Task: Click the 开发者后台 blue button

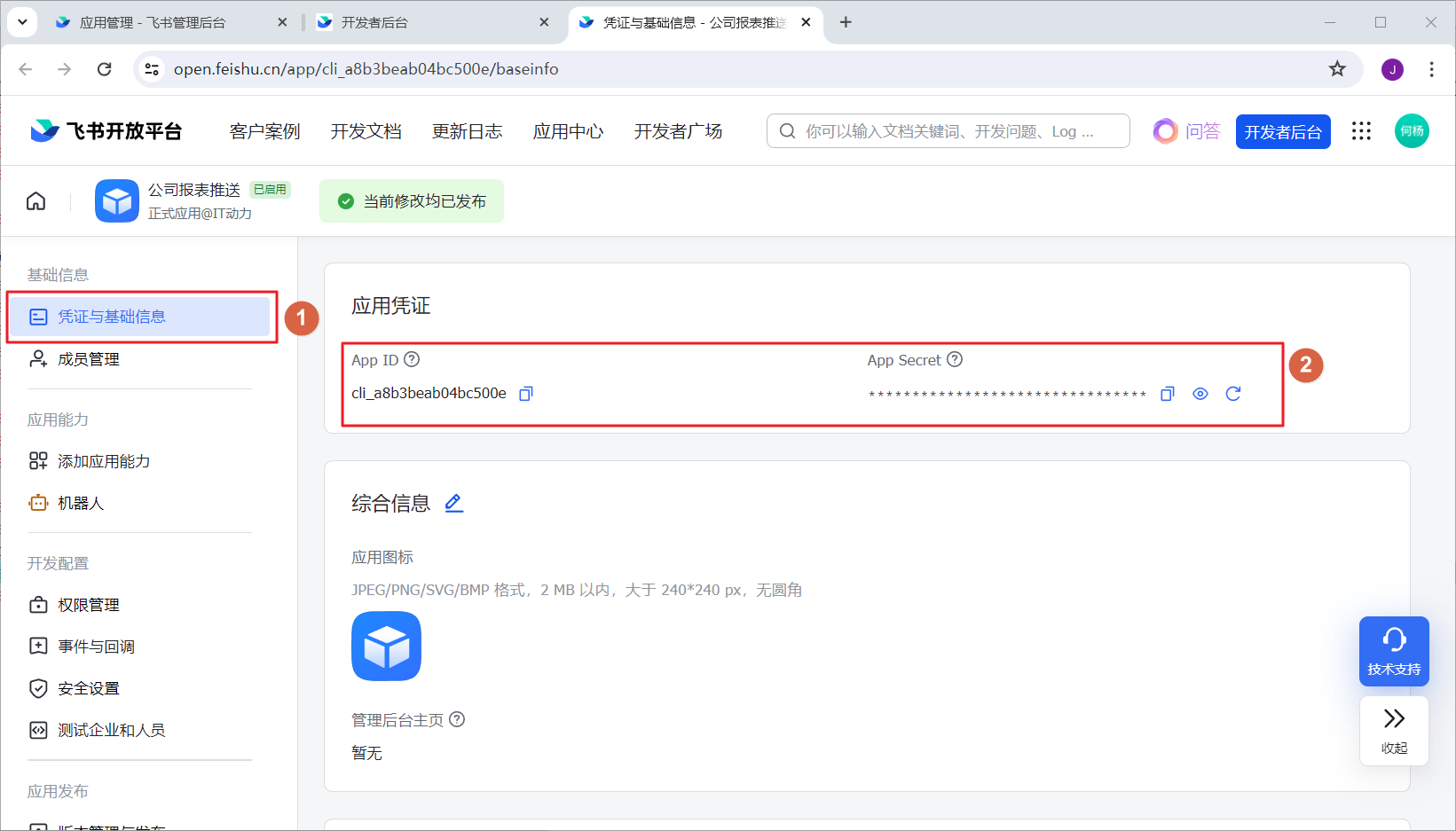Action: [1283, 131]
